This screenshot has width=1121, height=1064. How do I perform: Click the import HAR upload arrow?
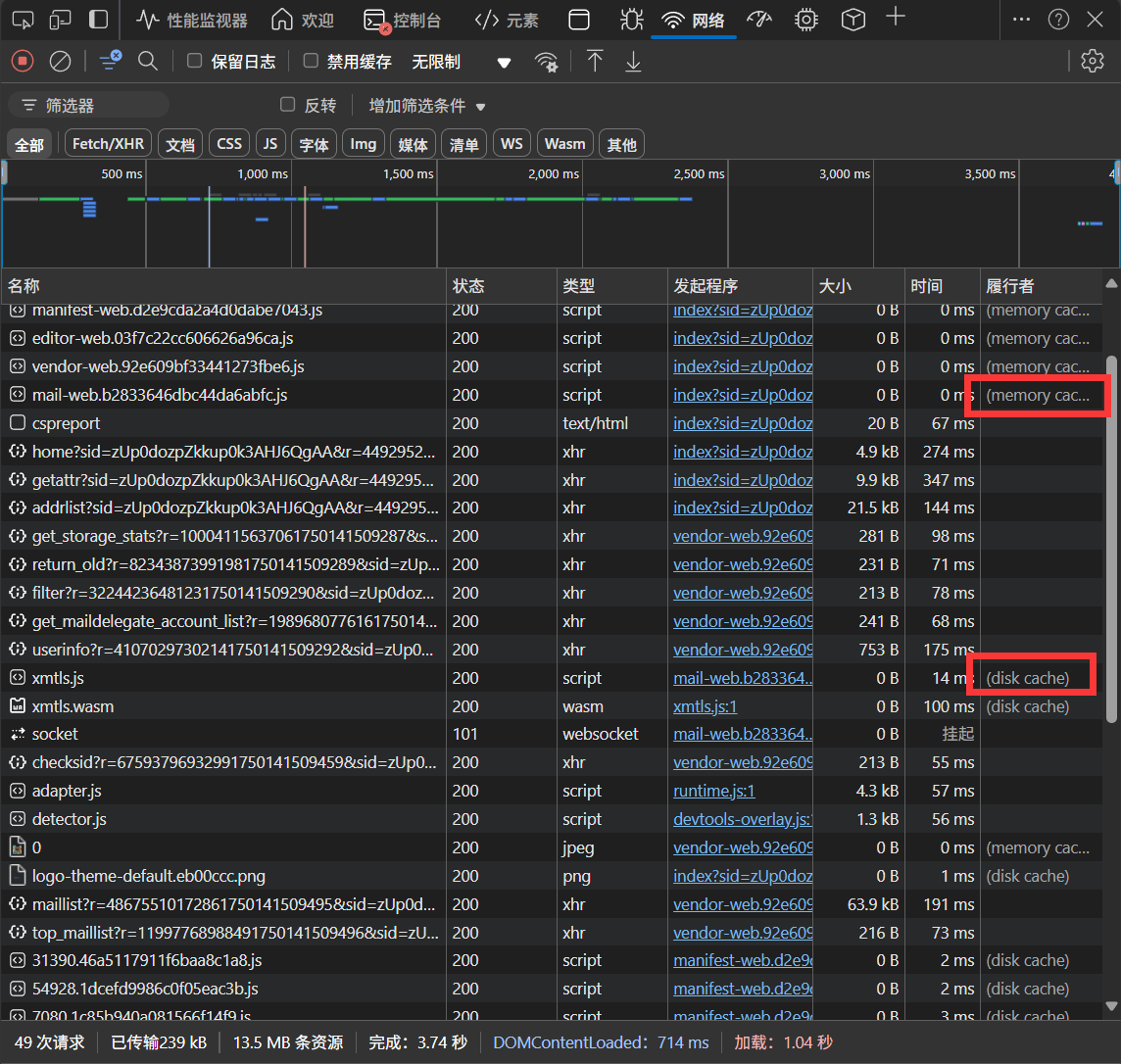595,62
